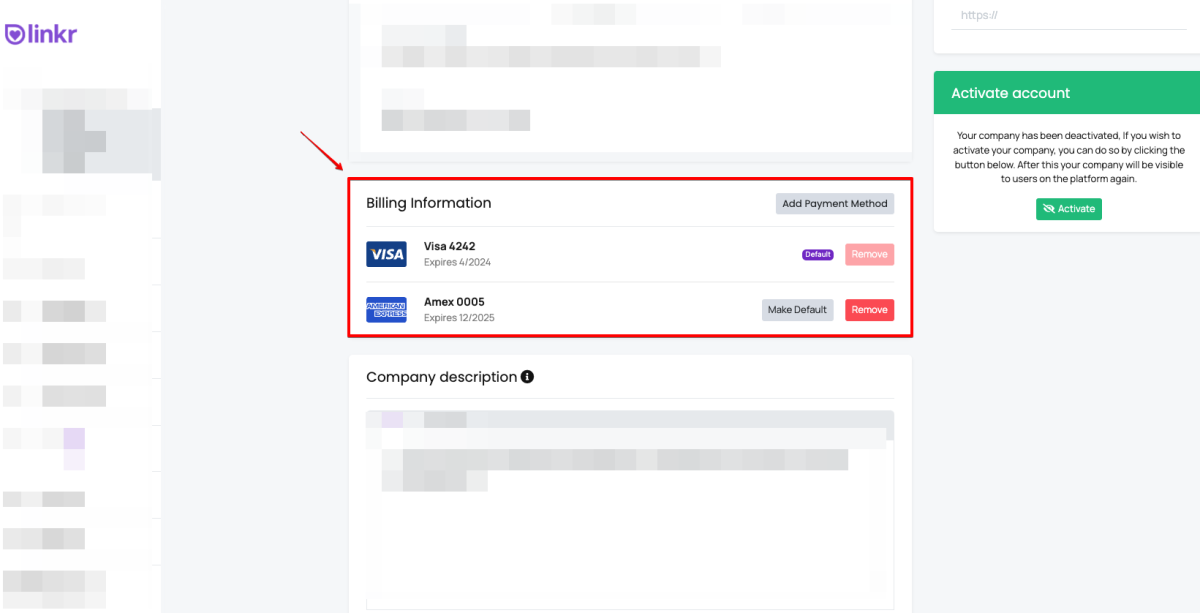
Task: Click the Visa card logo
Action: point(386,254)
